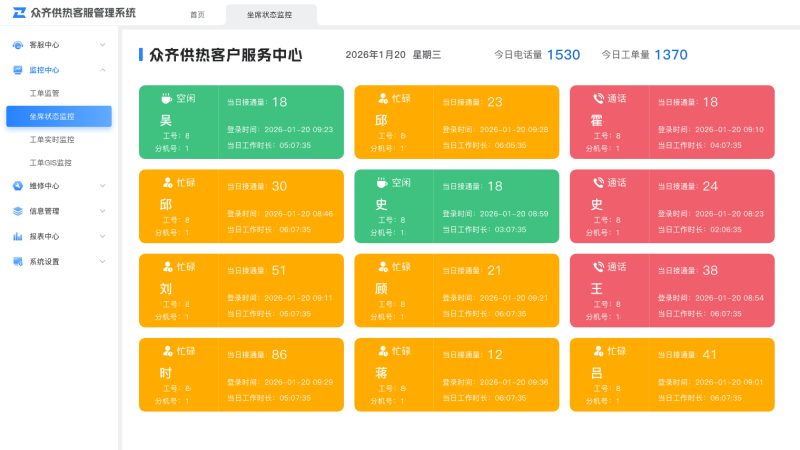Open 工单监管 in the sidebar
The image size is (800, 450).
tap(44, 93)
